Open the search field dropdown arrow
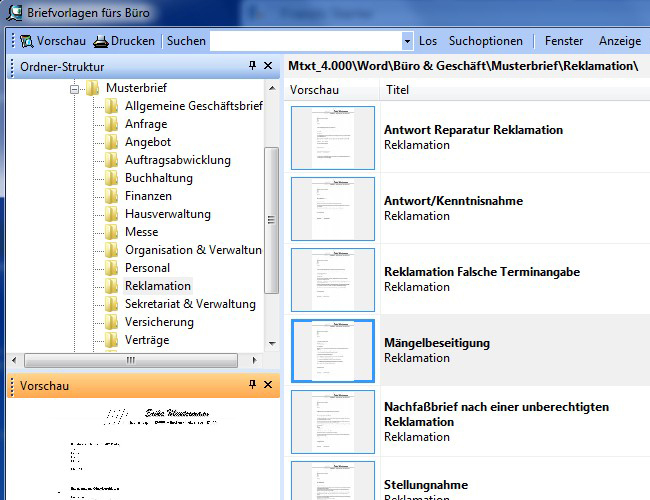Screen dimensions: 650x500 tap(406, 41)
